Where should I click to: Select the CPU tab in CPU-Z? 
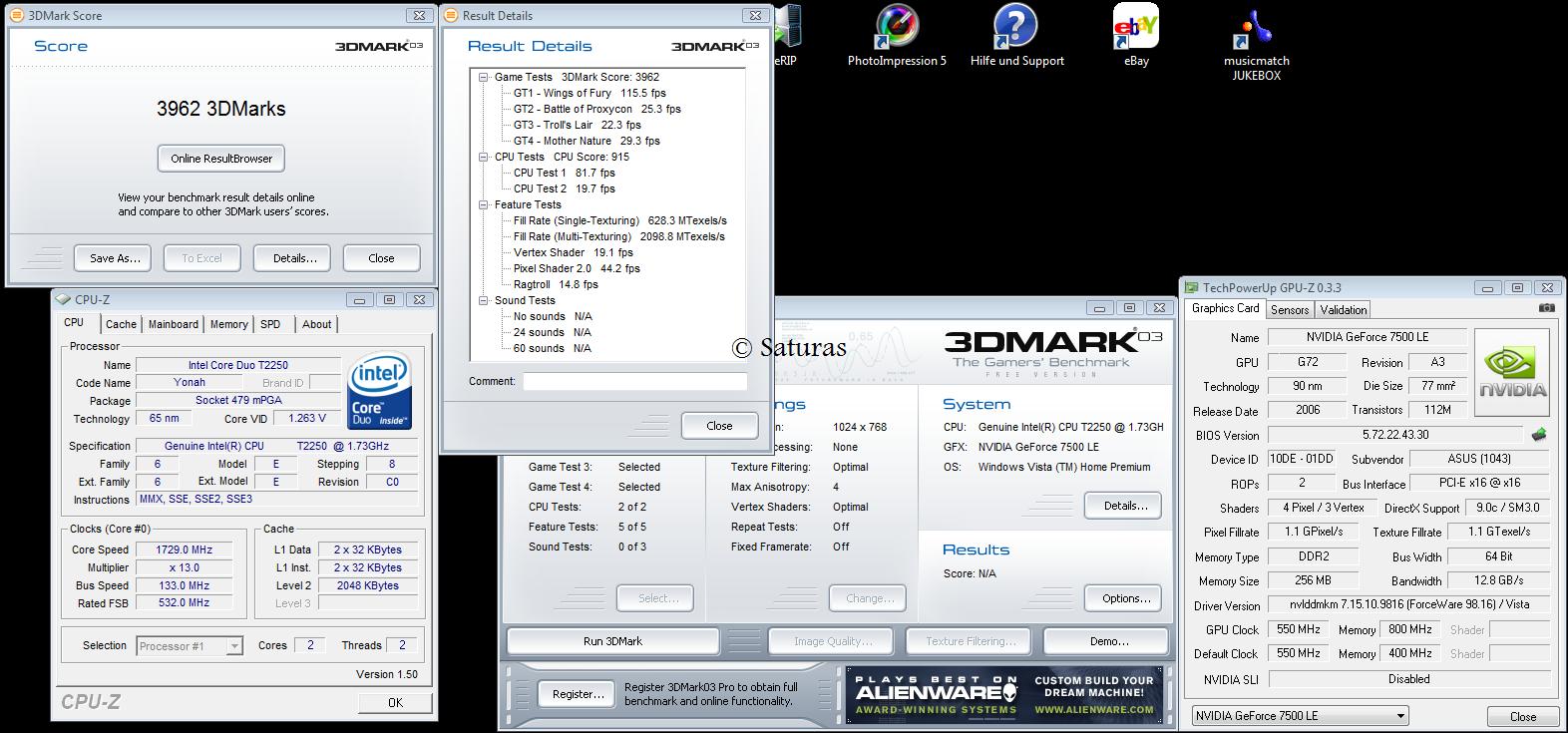coord(74,322)
